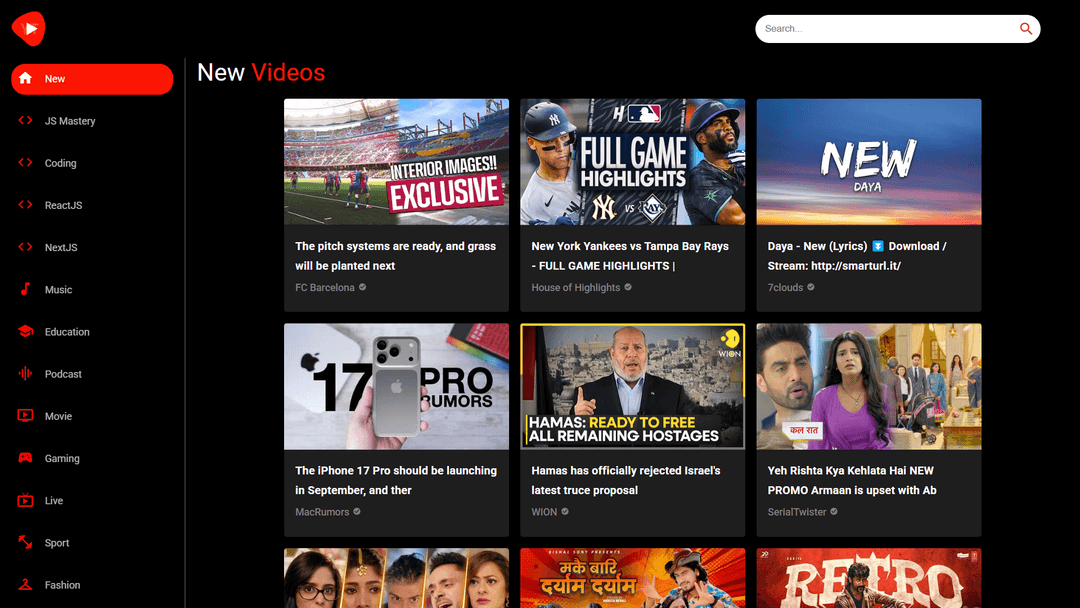Viewport: 1080px width, 608px height.
Task: Click the code icon beside JS Mastery
Action: pyautogui.click(x=25, y=120)
